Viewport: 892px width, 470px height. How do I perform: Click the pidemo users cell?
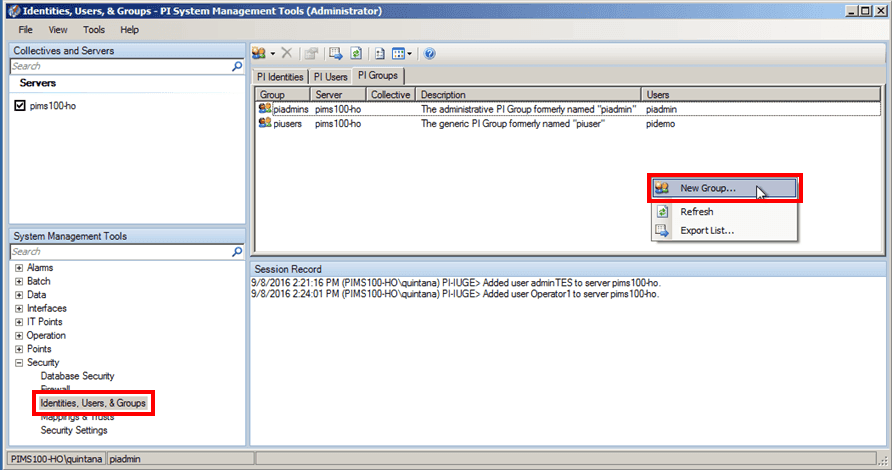tap(660, 123)
